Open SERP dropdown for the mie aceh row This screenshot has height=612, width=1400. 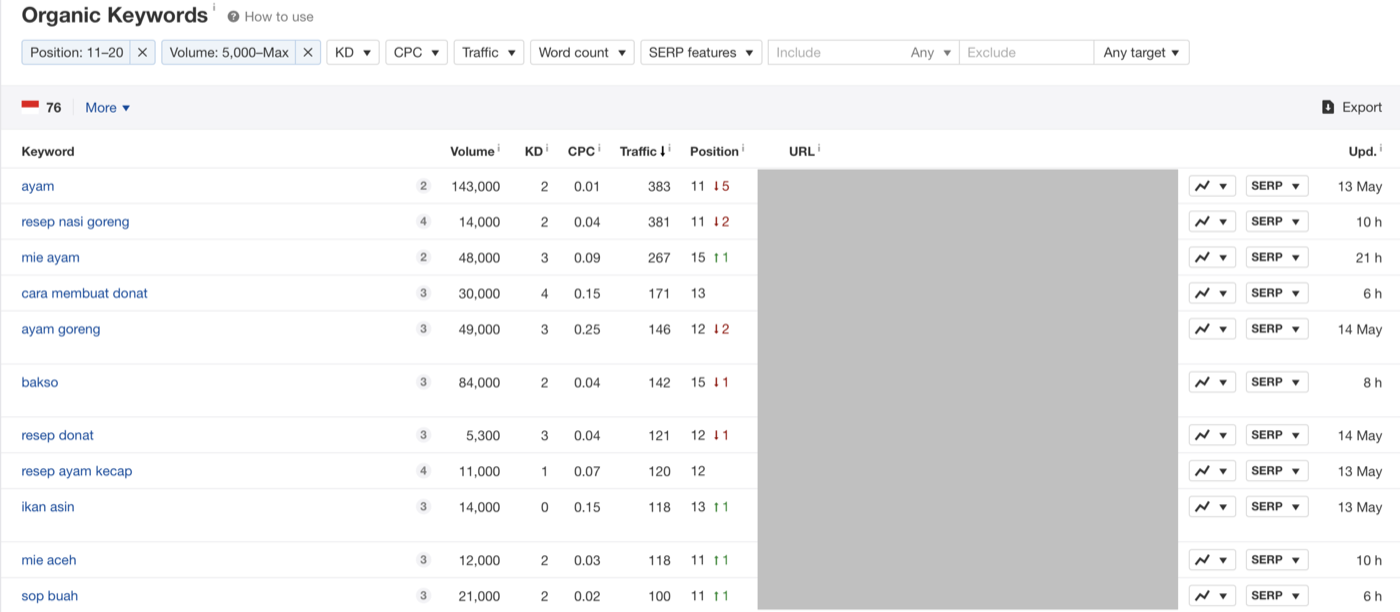pyautogui.click(x=1277, y=560)
